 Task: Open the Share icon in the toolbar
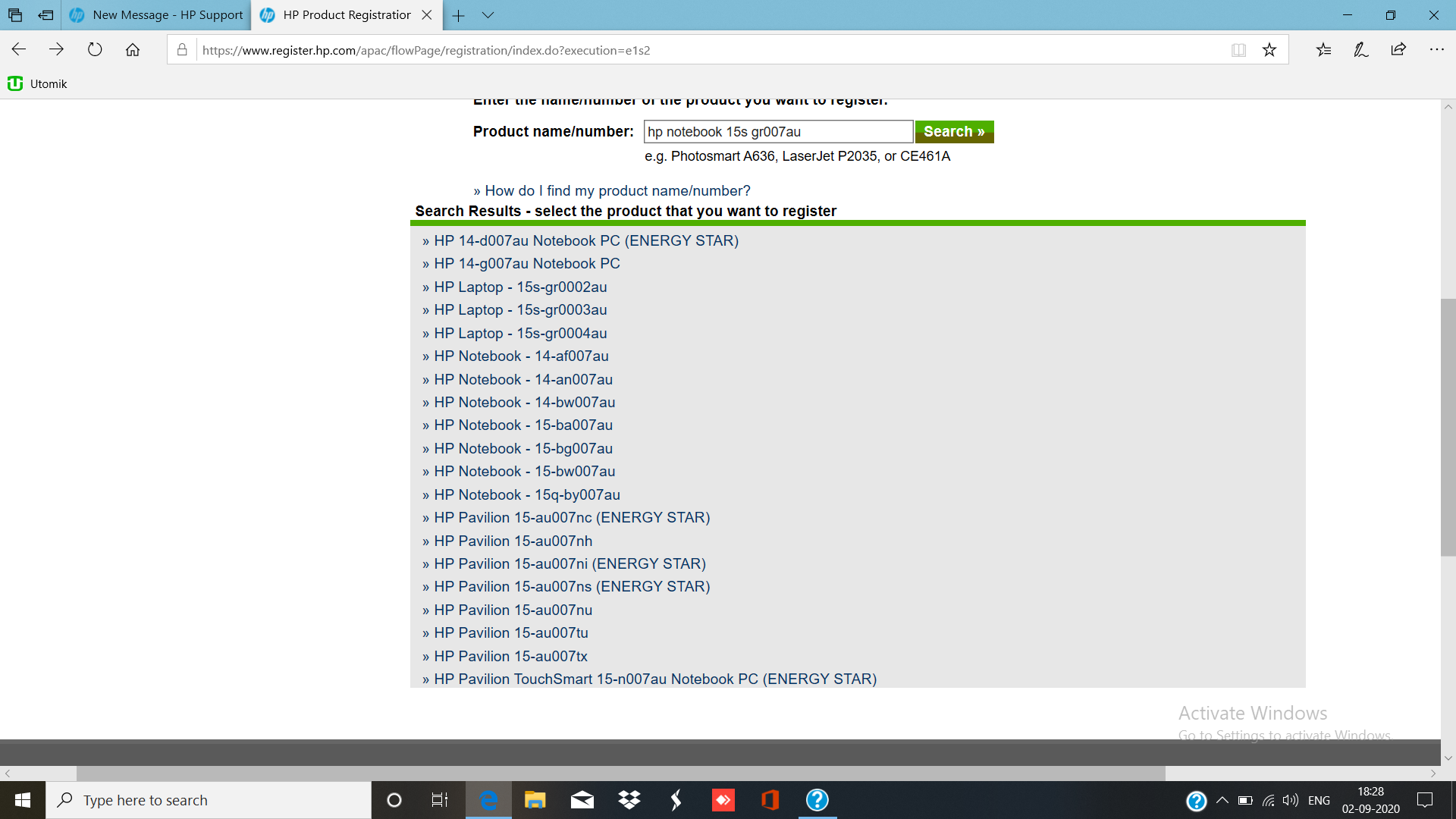(x=1399, y=49)
